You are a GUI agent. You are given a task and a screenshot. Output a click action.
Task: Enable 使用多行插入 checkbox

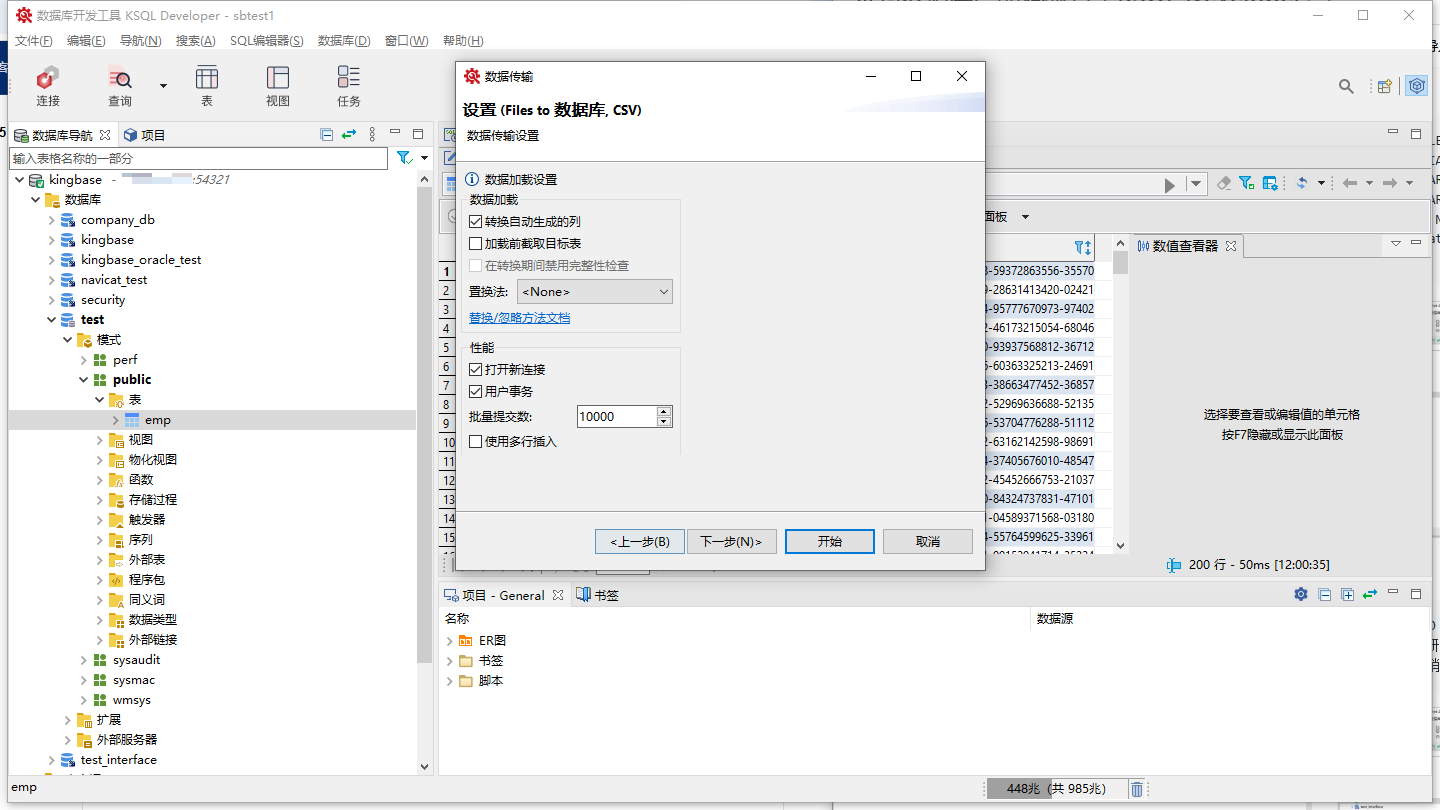click(x=476, y=442)
